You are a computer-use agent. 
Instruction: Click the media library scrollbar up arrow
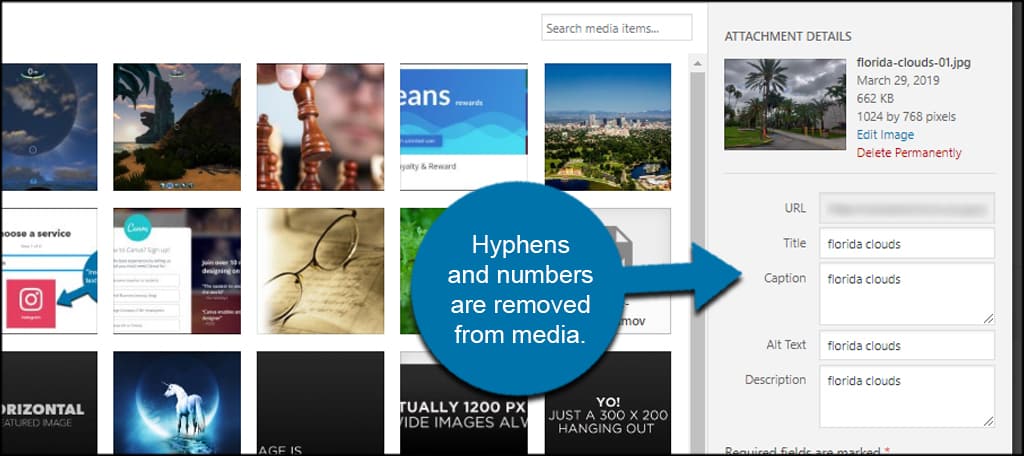697,63
